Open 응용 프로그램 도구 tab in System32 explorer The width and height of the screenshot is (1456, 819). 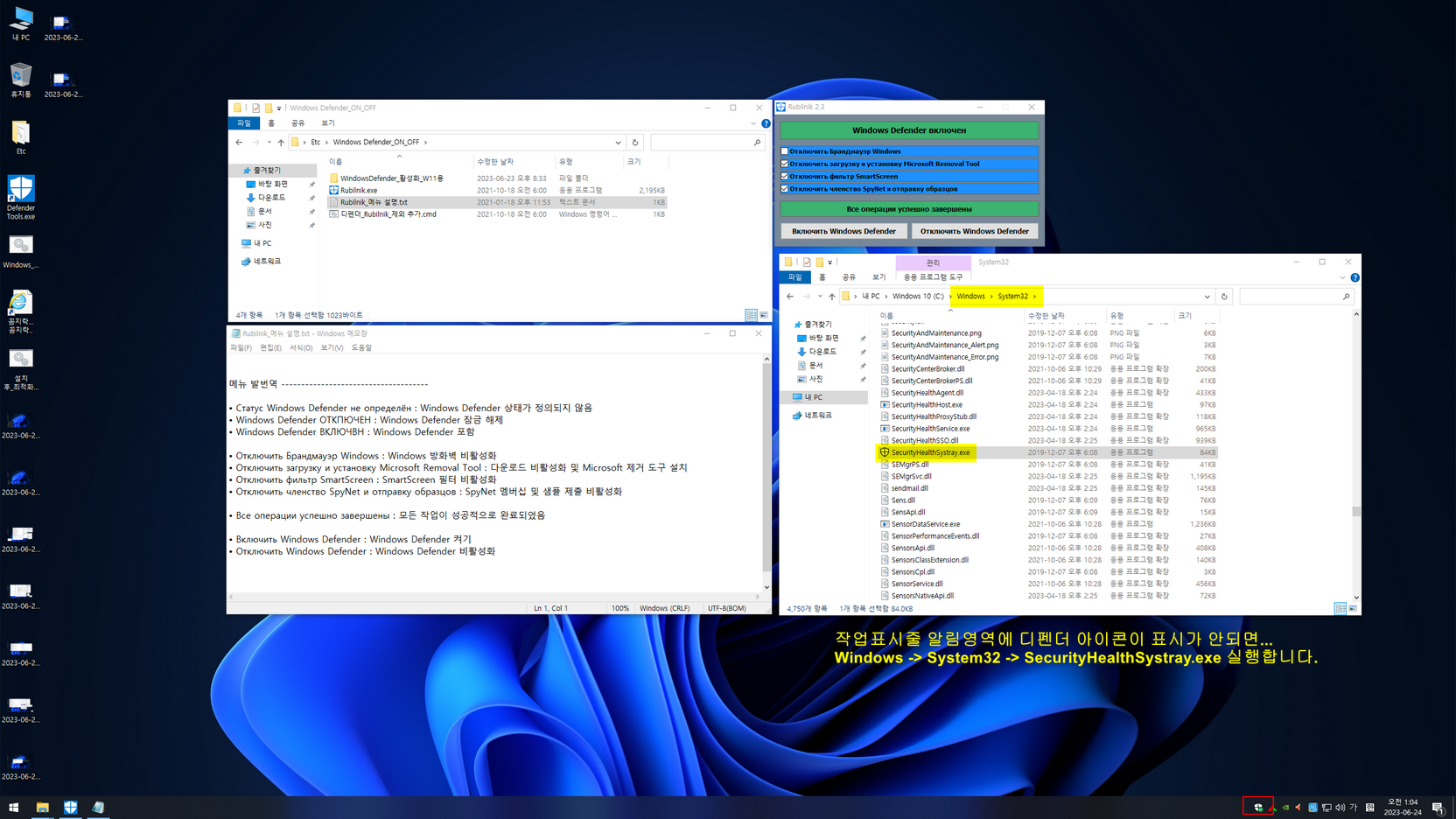(933, 277)
